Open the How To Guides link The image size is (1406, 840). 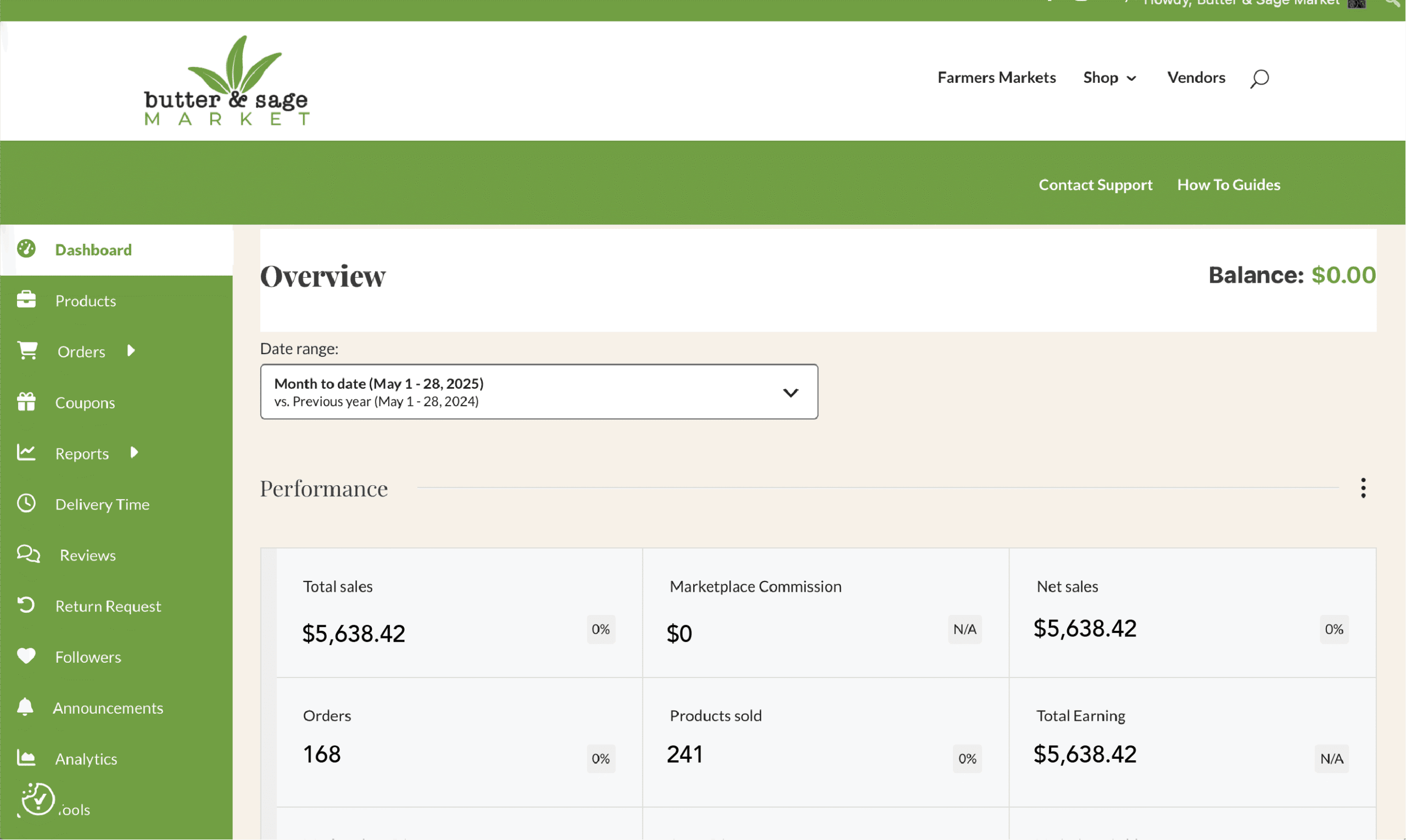(1229, 184)
